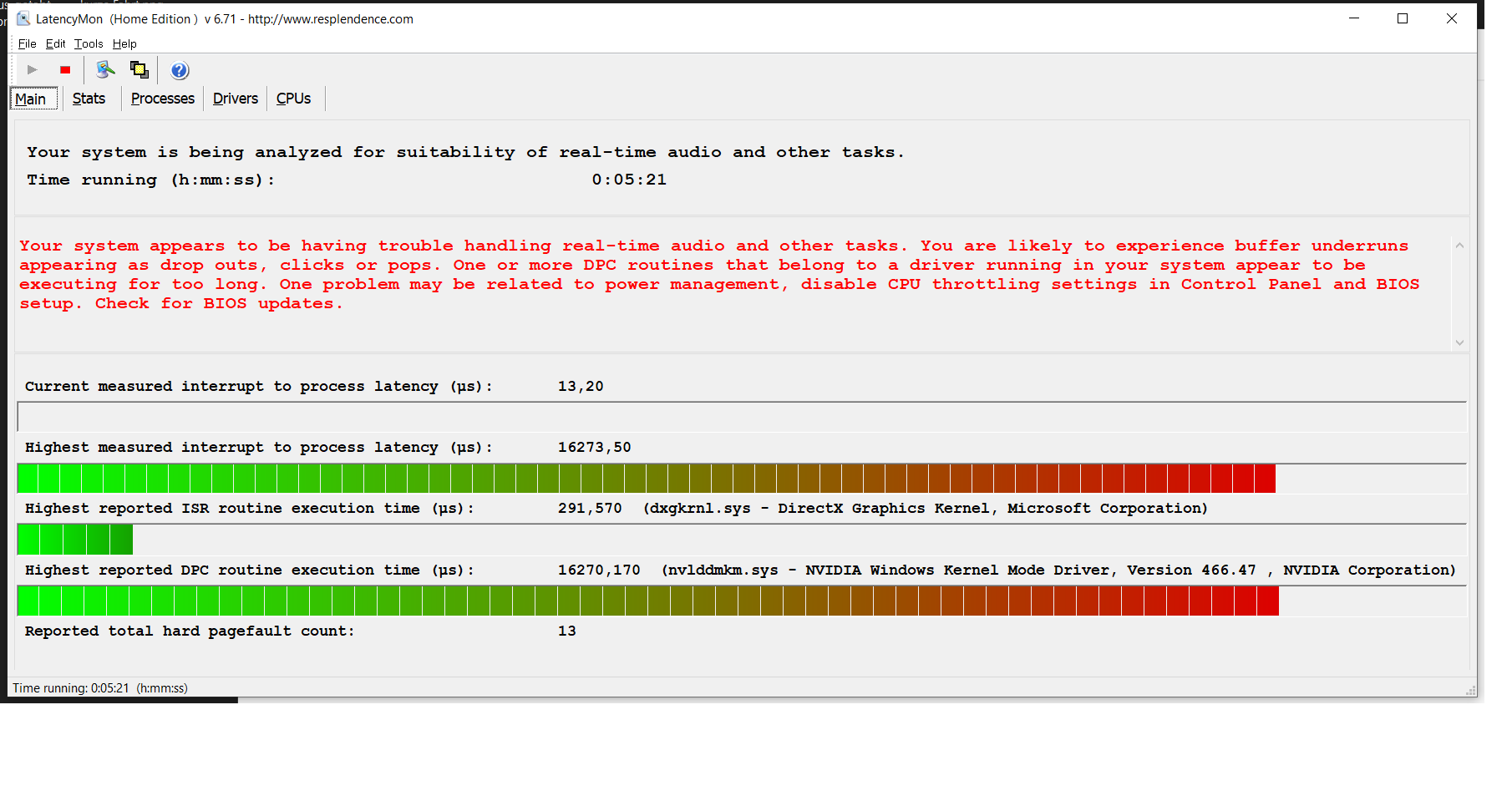Open the Edit menu
Viewport: 1512px width, 791px height.
55,43
